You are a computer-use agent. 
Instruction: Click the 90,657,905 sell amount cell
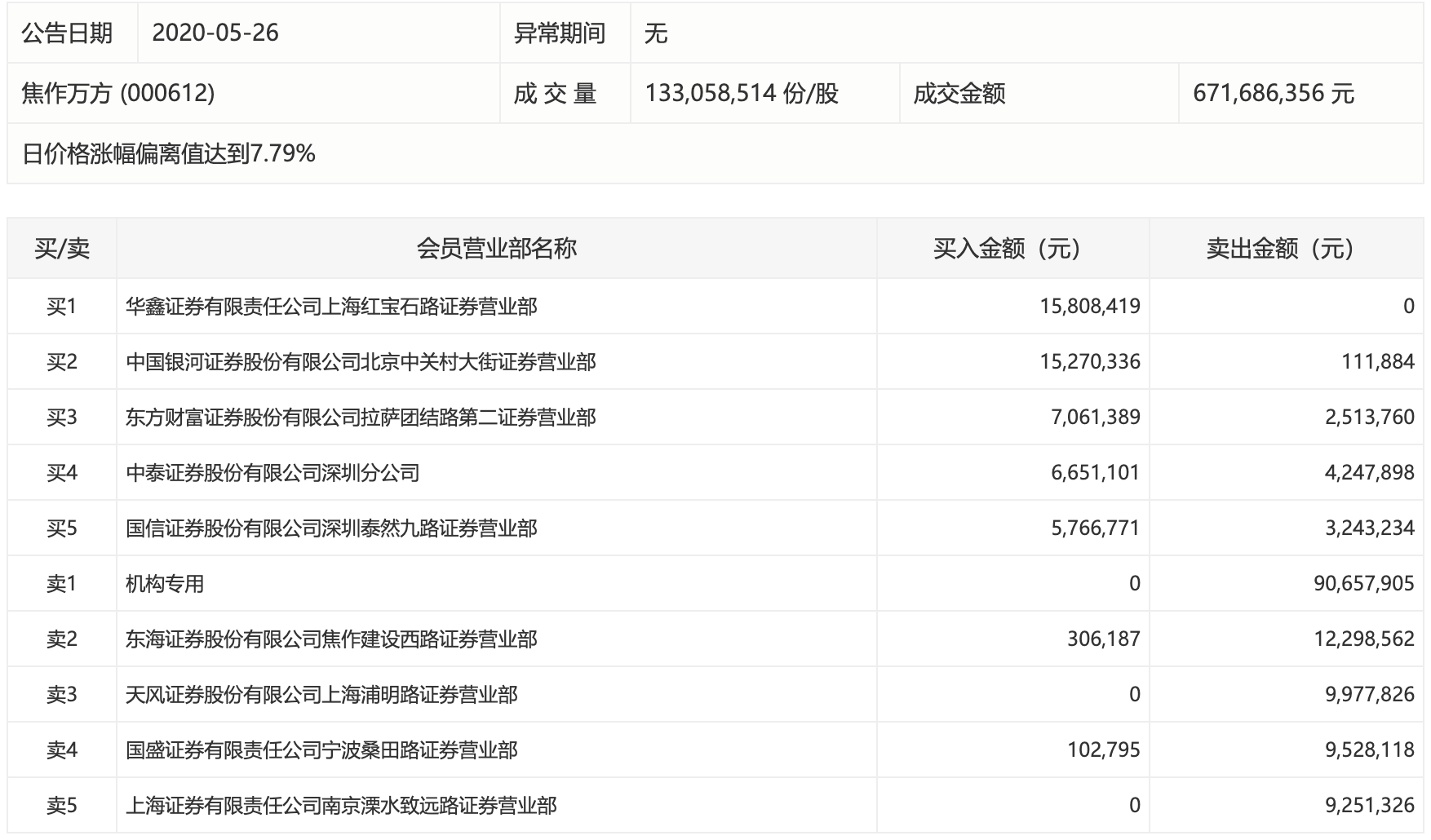[x=1363, y=584]
